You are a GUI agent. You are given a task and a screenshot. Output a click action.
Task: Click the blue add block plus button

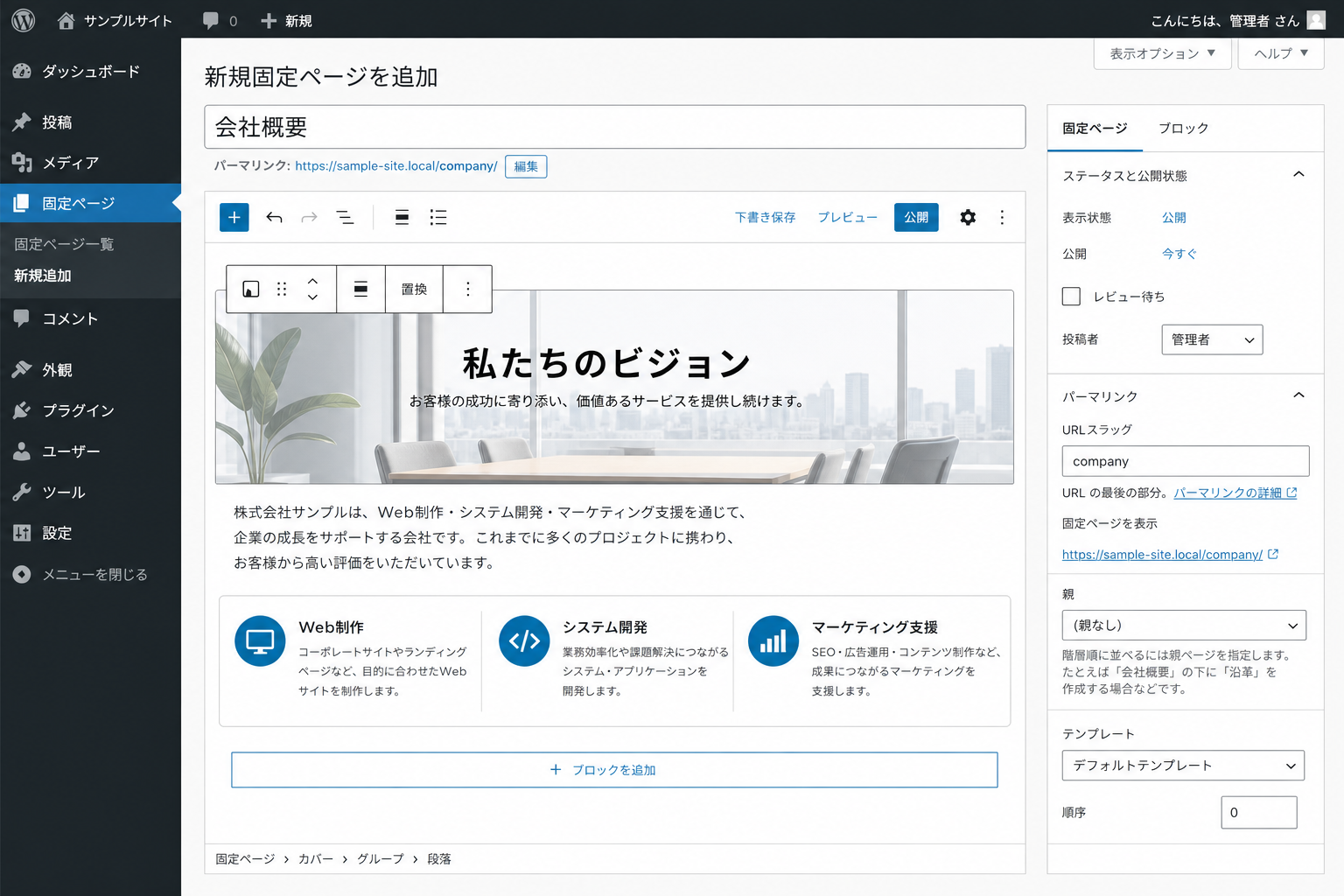(234, 217)
